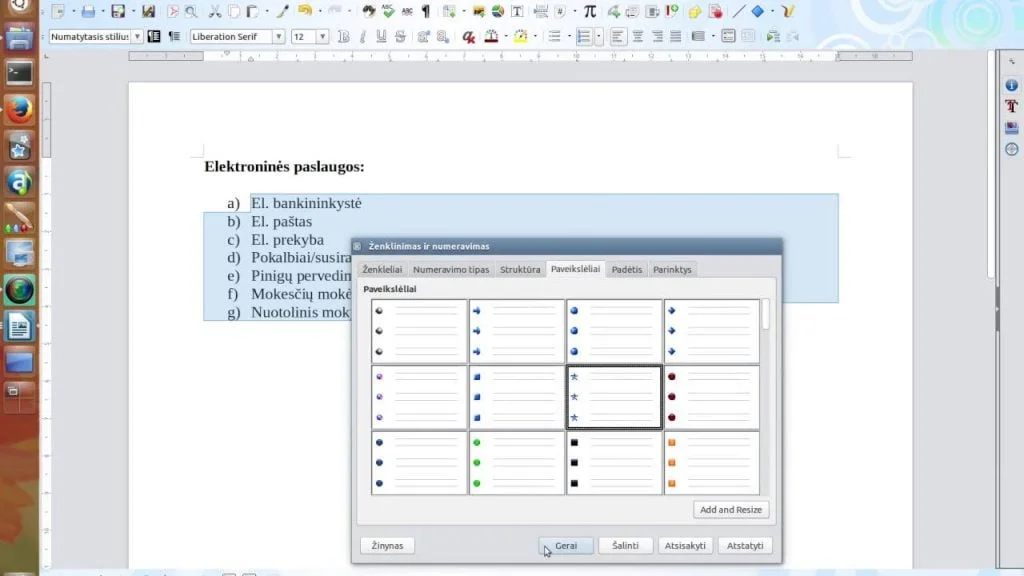This screenshot has width=1024, height=576.
Task: Select the orange square bullet thumbnail
Action: point(712,462)
